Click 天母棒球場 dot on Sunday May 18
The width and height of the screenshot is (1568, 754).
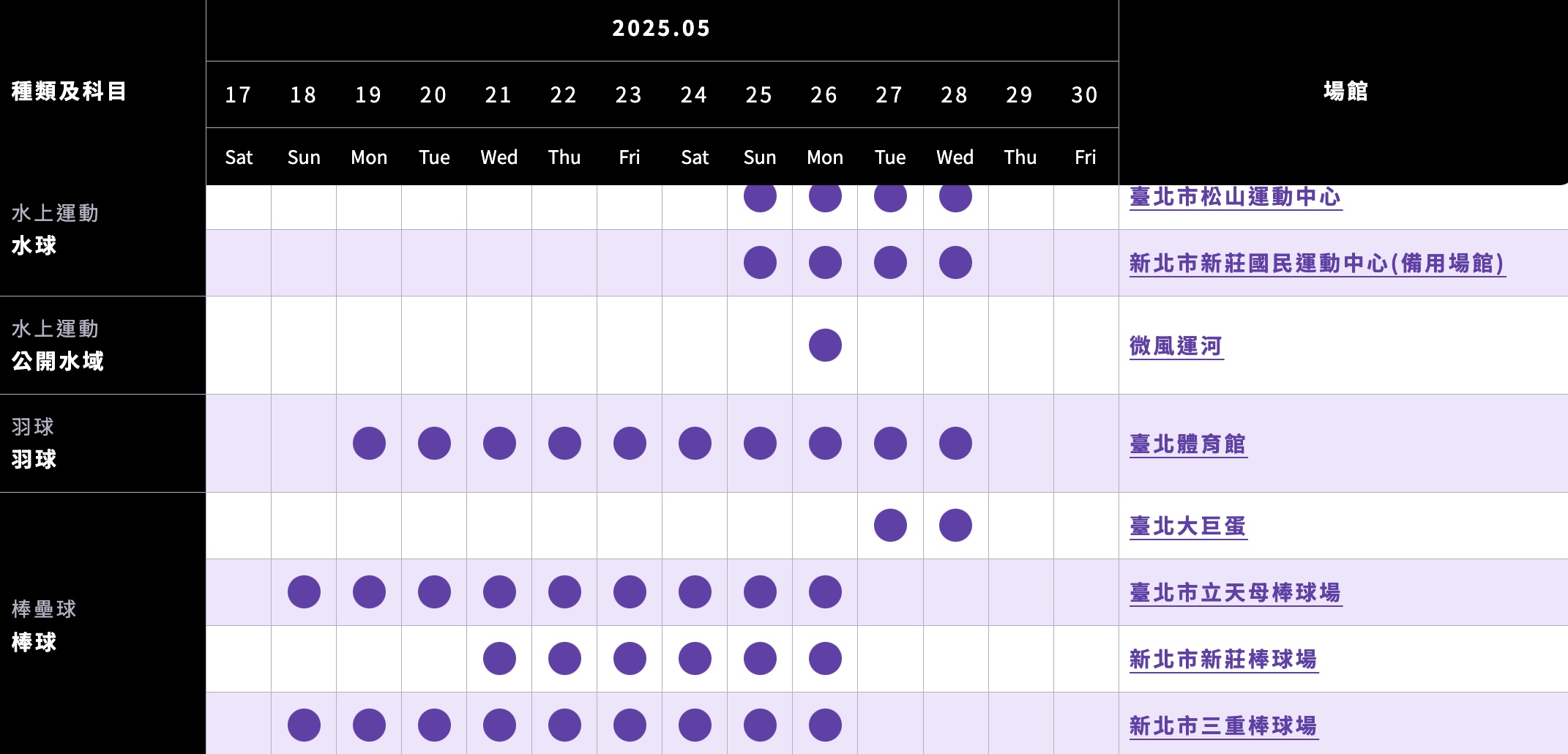[x=304, y=591]
